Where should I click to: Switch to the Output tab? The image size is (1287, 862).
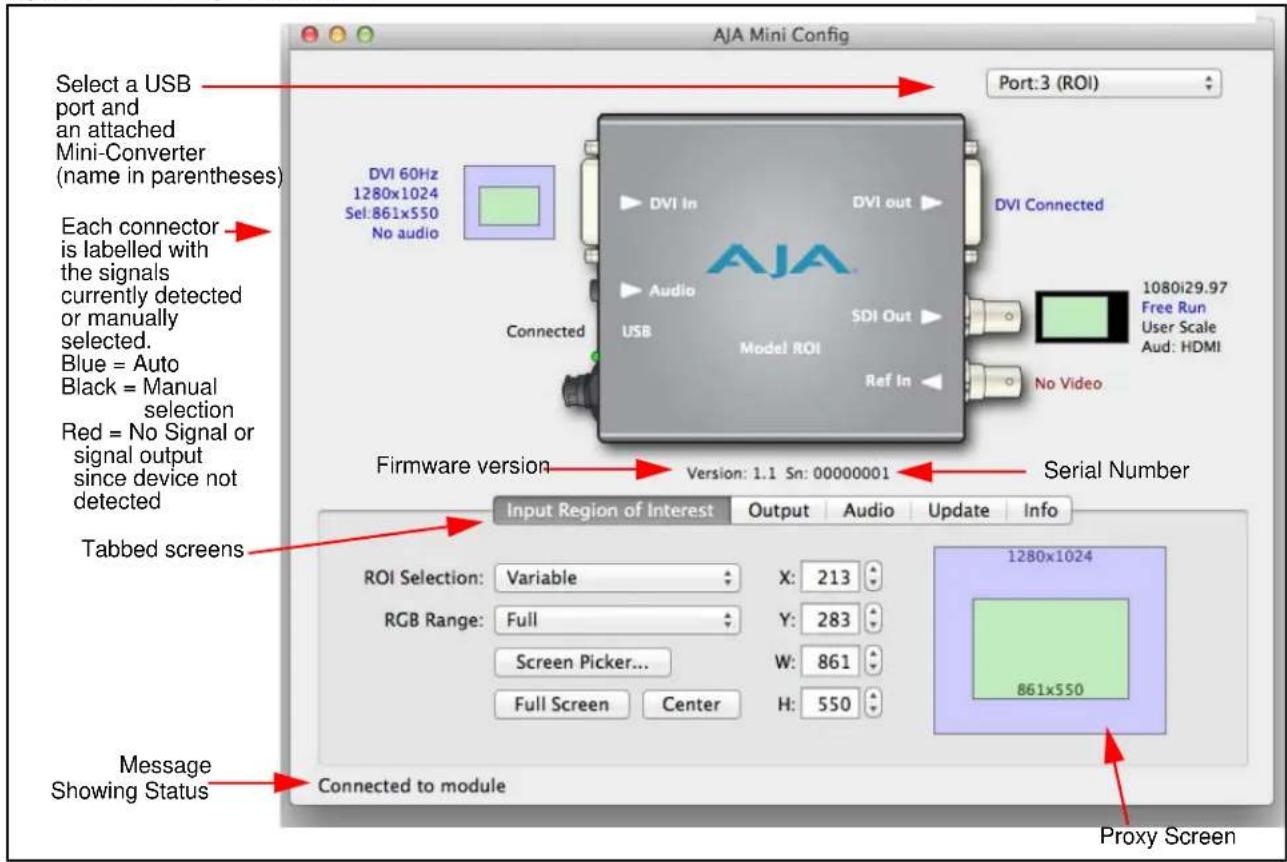click(x=777, y=510)
